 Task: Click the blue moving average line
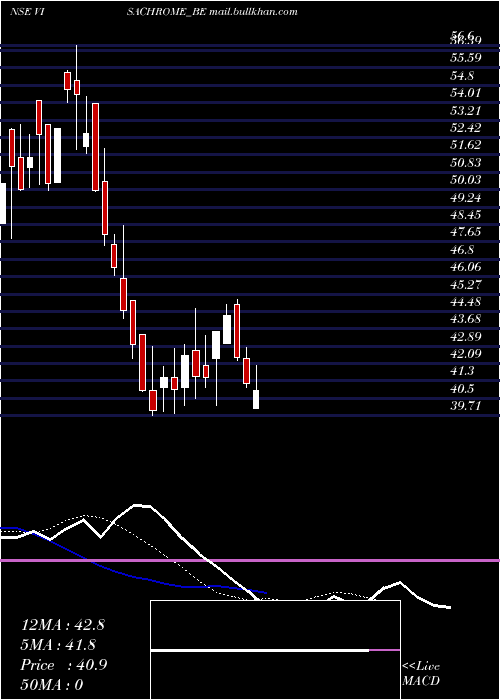[x=134, y=576]
